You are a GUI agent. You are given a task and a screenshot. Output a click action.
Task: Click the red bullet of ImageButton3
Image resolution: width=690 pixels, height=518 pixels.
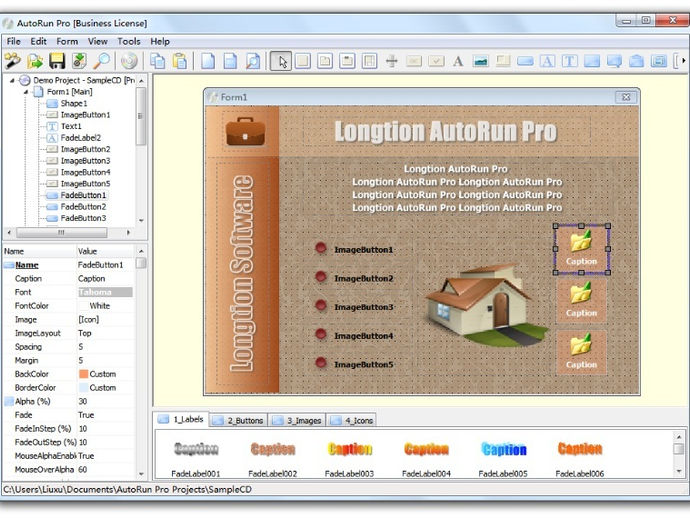coord(321,306)
